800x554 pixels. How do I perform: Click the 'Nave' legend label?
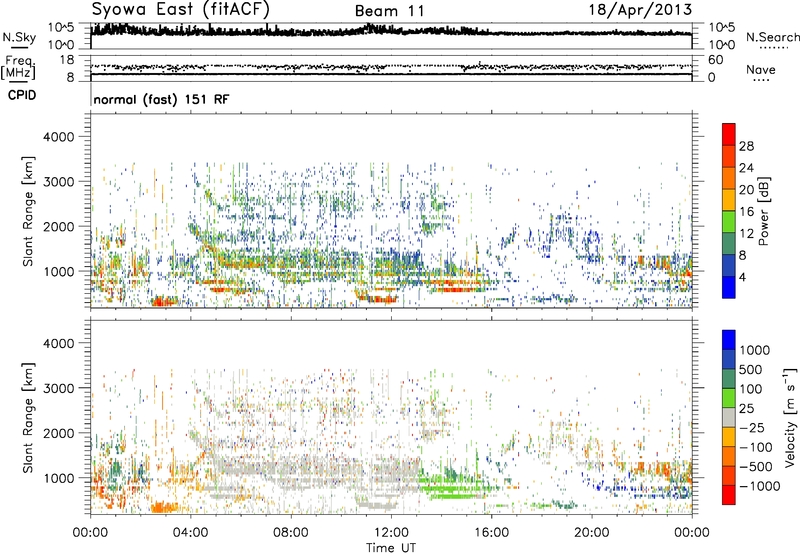[761, 69]
